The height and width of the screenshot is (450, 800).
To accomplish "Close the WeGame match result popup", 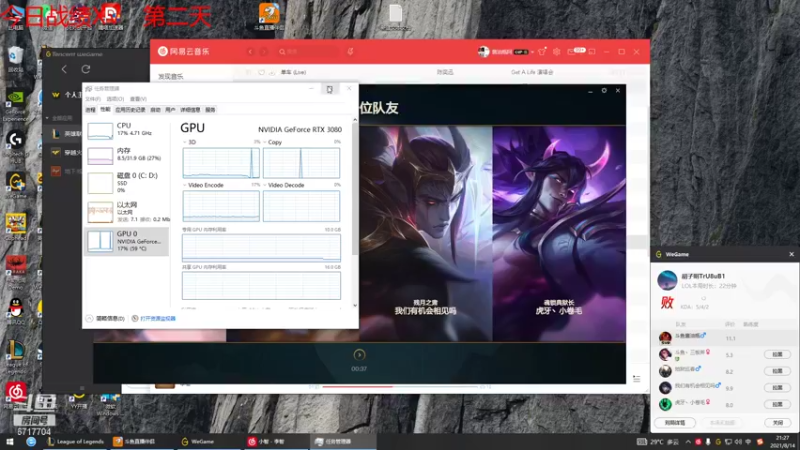I will pyautogui.click(x=791, y=254).
